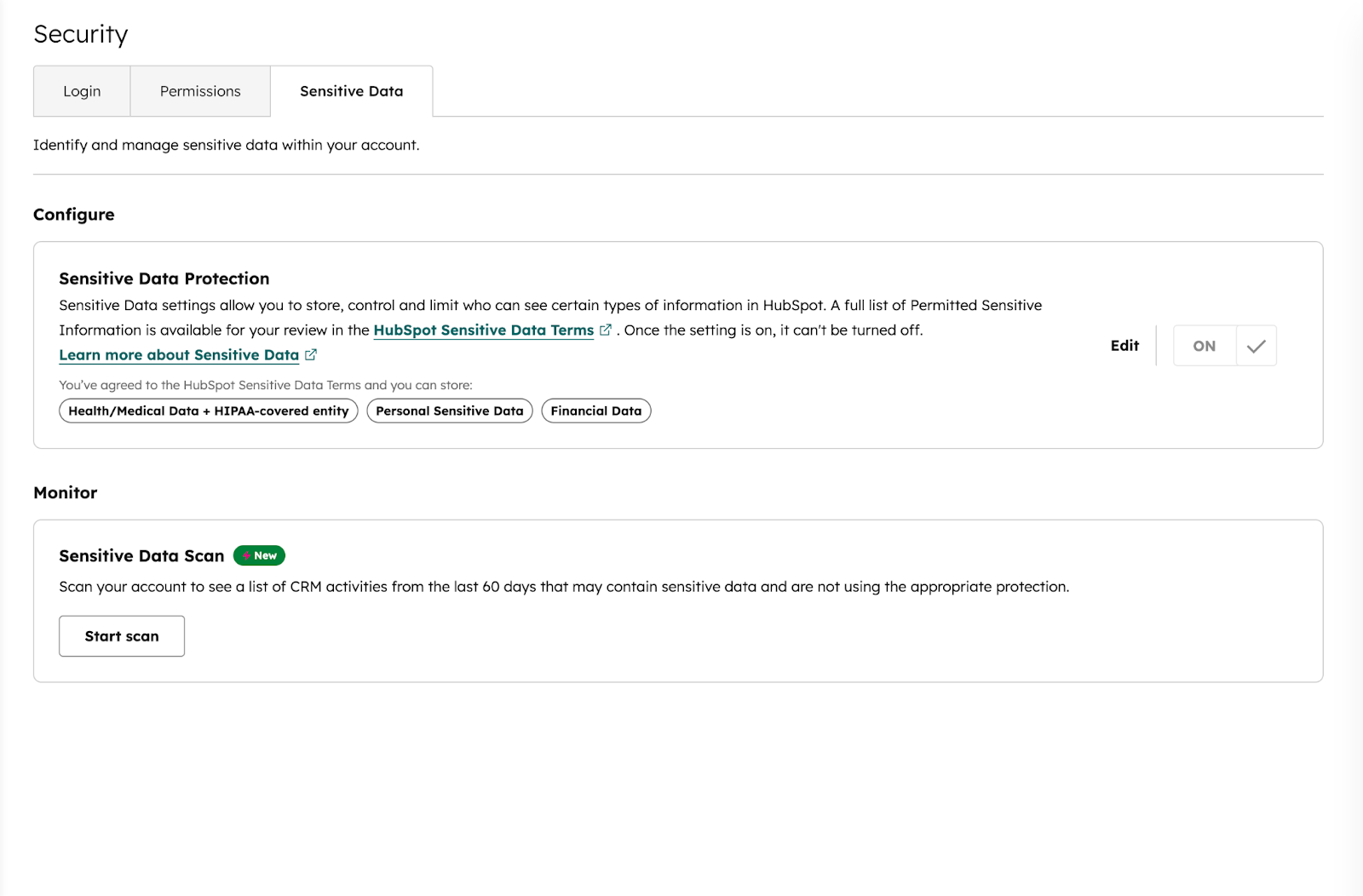Viewport: 1363px width, 896px height.
Task: Select the Health/Medical Data + HIPAA-covered entity tag
Action: click(207, 411)
